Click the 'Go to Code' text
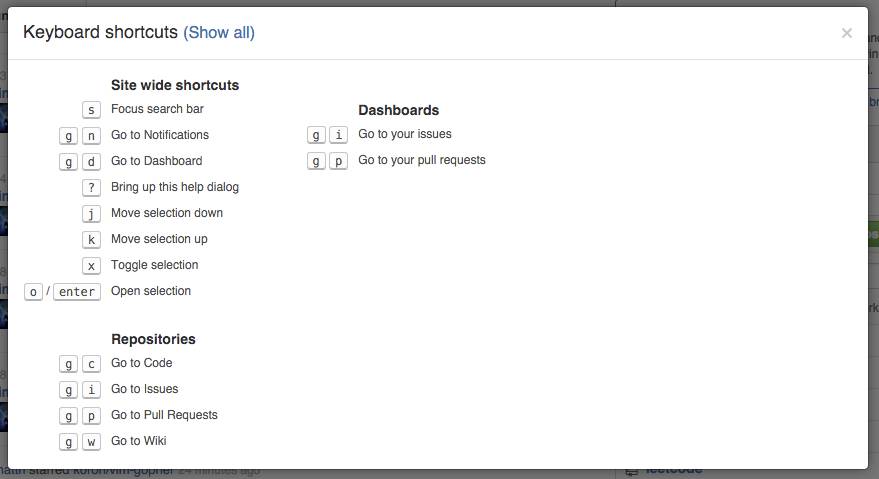Image resolution: width=879 pixels, height=479 pixels. pos(142,363)
